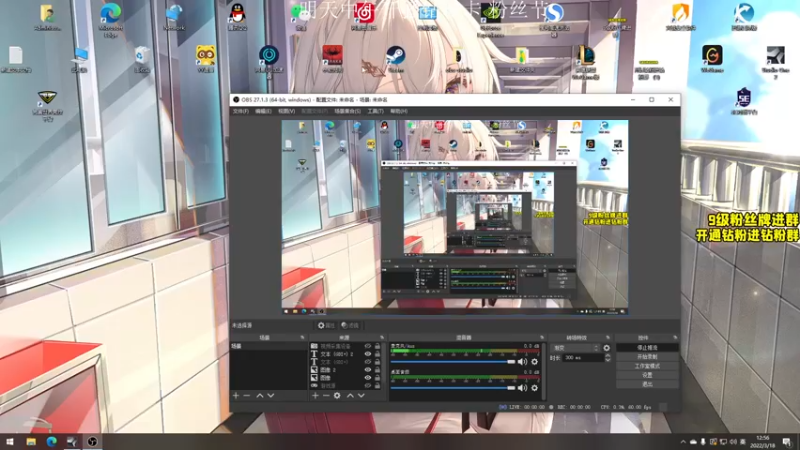Image resolution: width=800 pixels, height=450 pixels.
Task: Open the 文件(F) menu
Action: (241, 111)
